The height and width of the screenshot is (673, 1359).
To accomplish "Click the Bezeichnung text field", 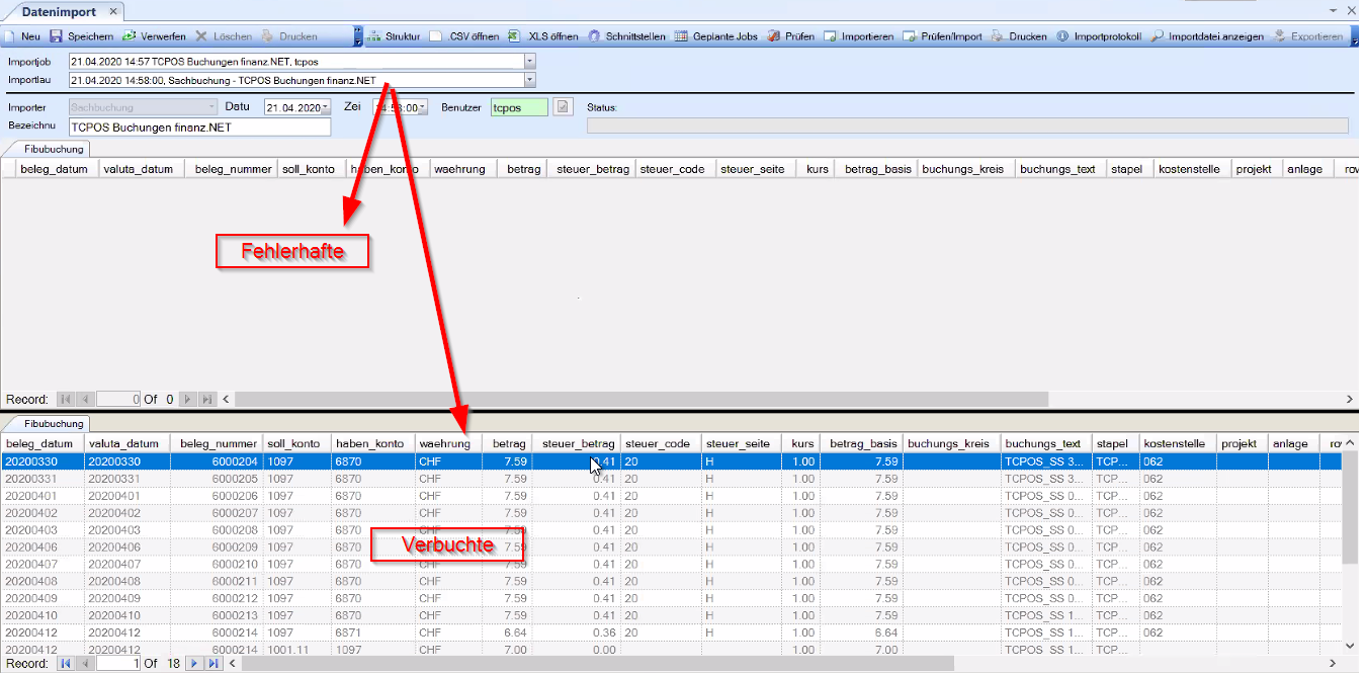I will [x=199, y=127].
